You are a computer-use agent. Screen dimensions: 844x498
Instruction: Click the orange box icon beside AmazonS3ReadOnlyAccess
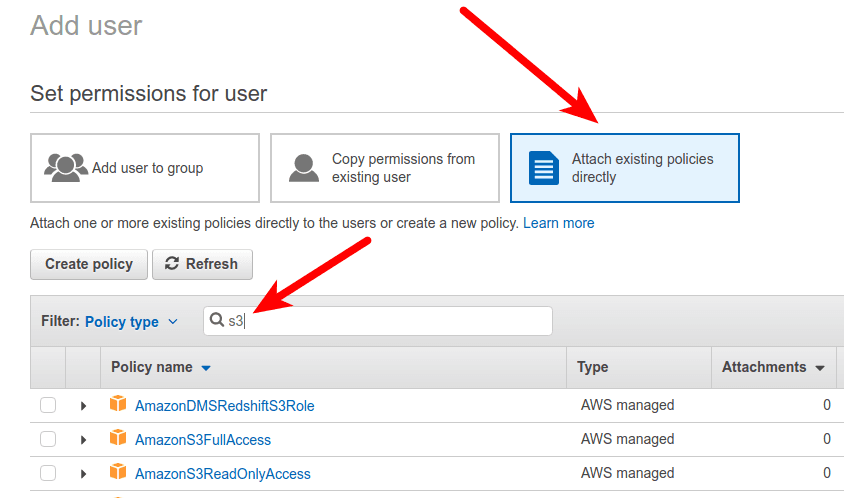[x=118, y=471]
